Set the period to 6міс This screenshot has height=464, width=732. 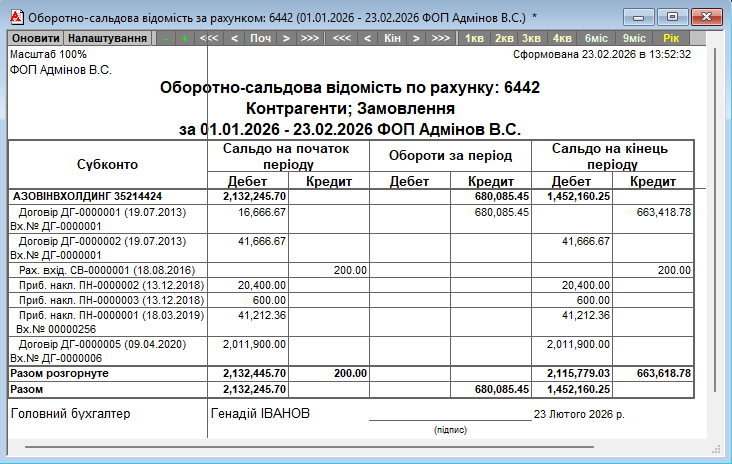(x=595, y=38)
